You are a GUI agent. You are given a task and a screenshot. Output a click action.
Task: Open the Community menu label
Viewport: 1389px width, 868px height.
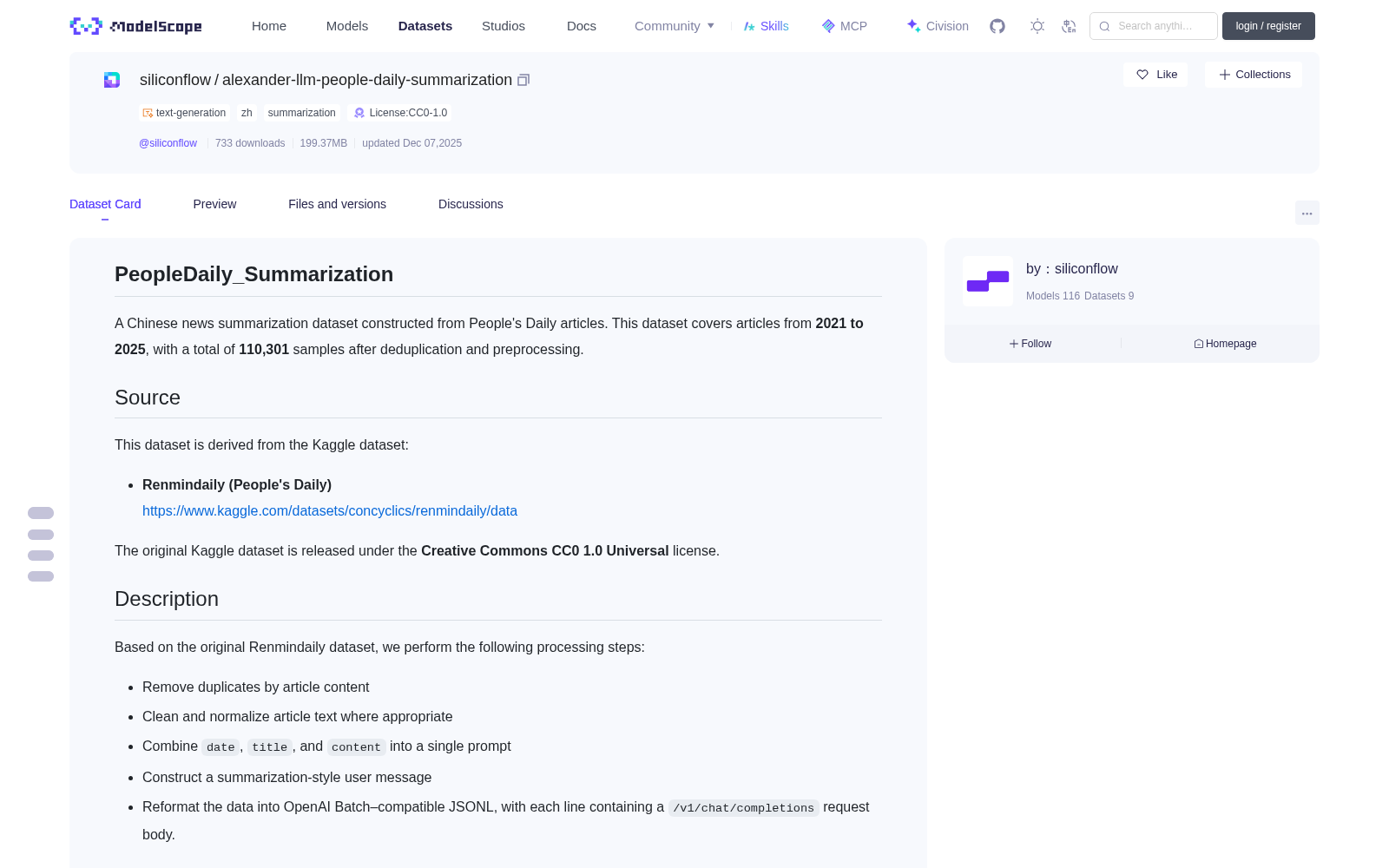click(x=667, y=26)
